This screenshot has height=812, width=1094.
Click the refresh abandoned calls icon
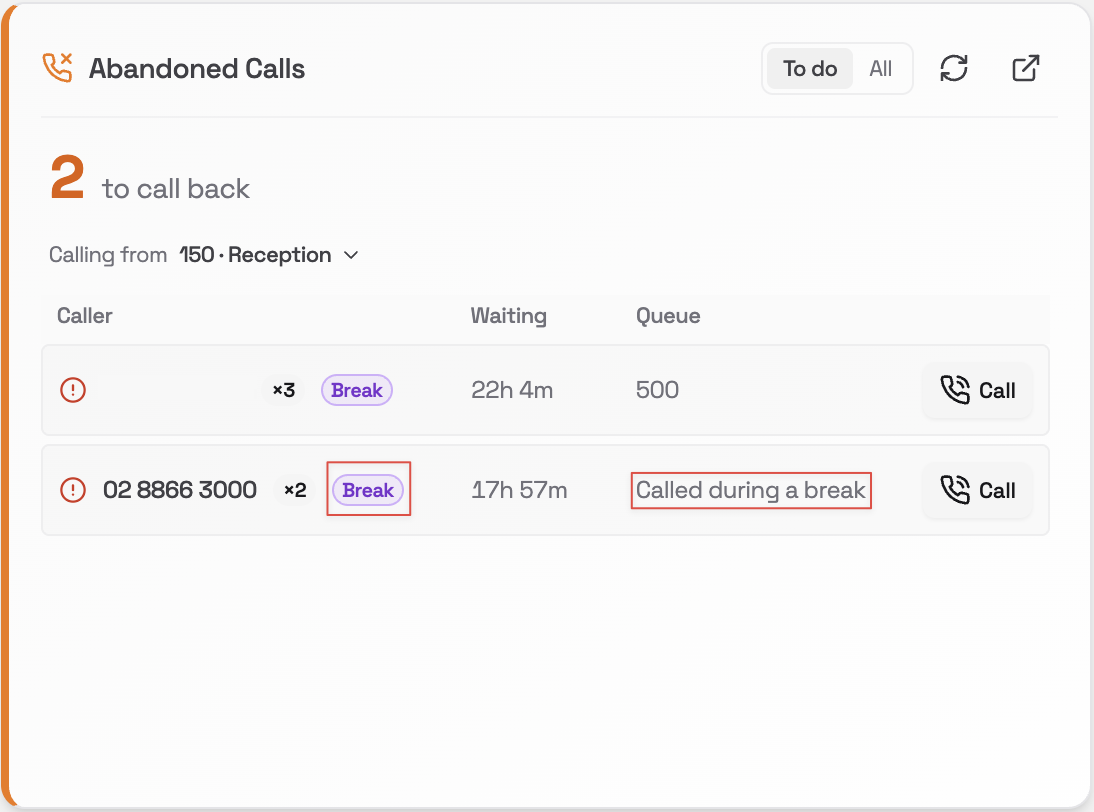point(954,68)
